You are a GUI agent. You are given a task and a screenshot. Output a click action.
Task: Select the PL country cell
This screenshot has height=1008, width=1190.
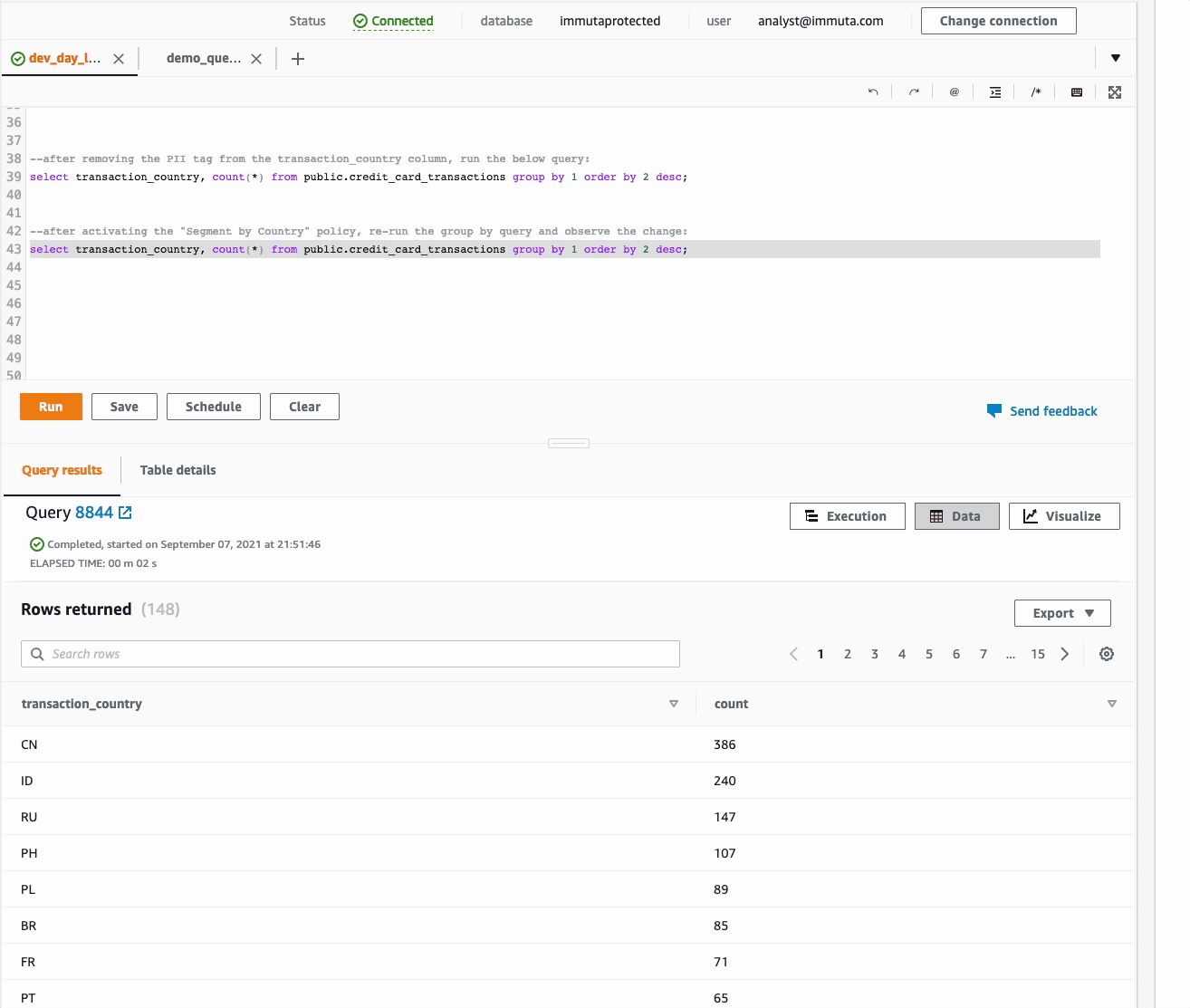point(28,889)
